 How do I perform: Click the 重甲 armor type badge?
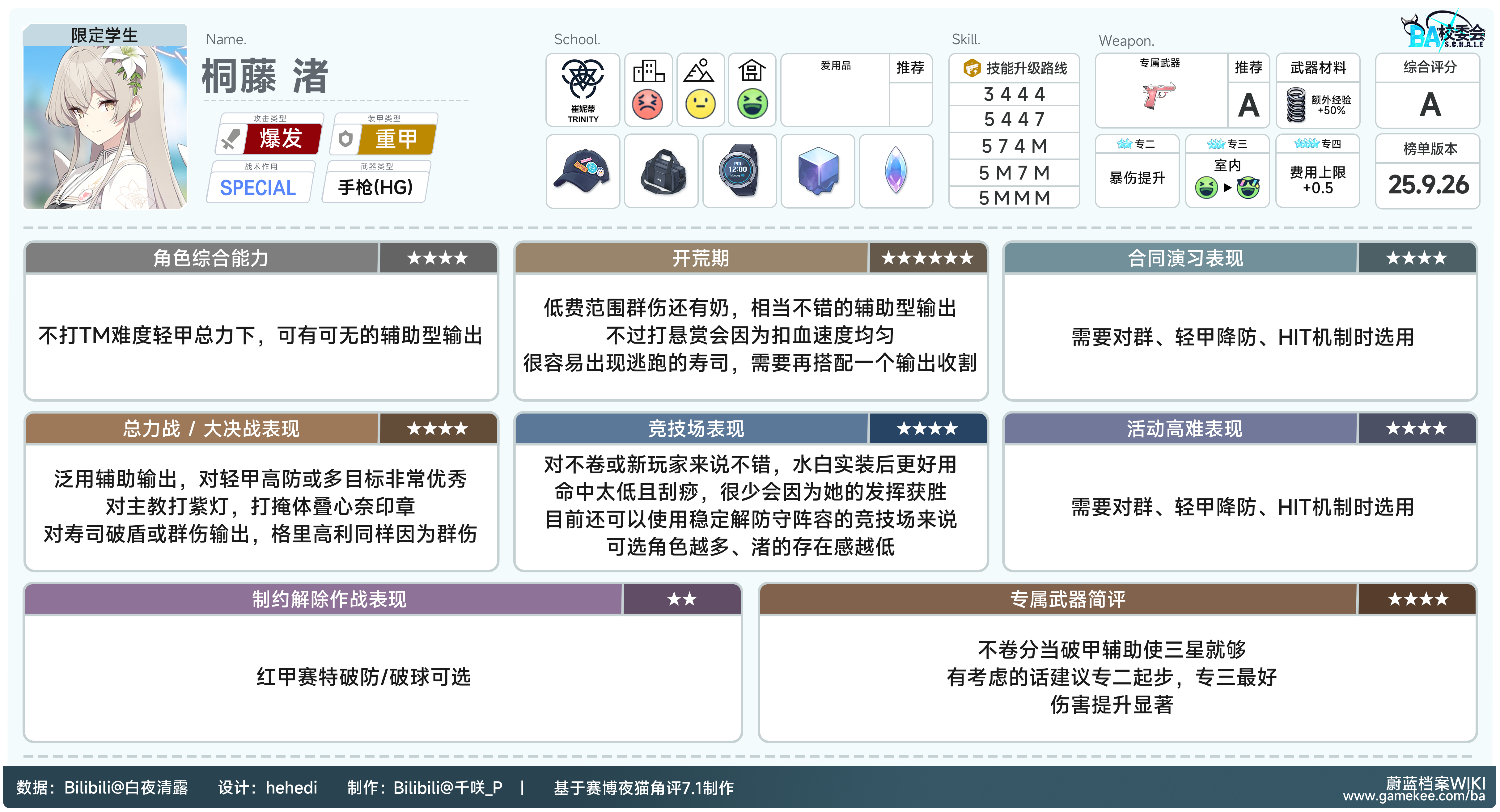click(396, 139)
